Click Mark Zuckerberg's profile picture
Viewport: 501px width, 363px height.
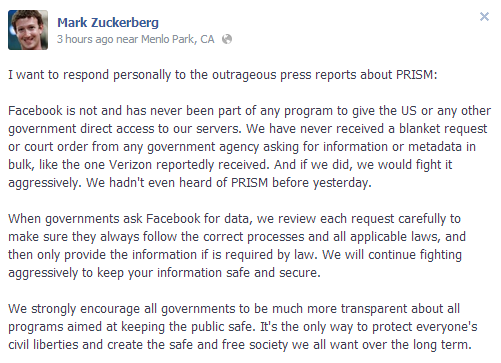tap(28, 30)
